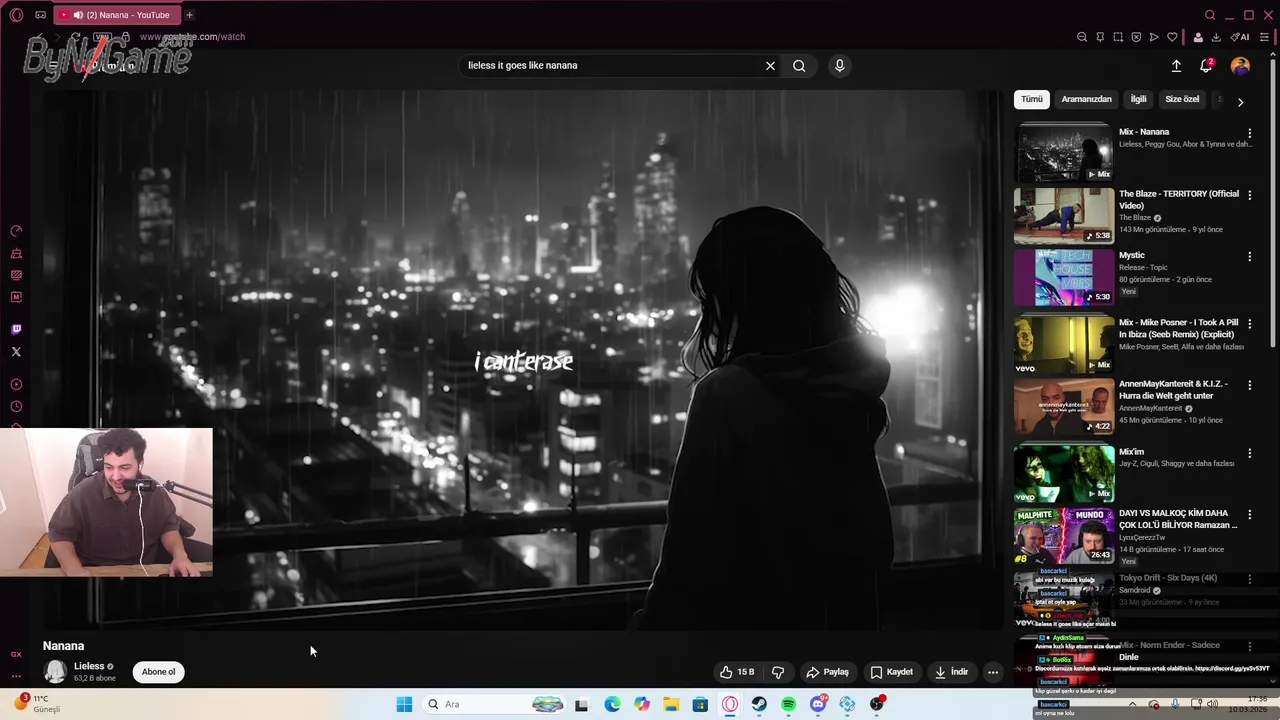
Task: Submit the YouTube search magnifier button
Action: click(x=799, y=66)
